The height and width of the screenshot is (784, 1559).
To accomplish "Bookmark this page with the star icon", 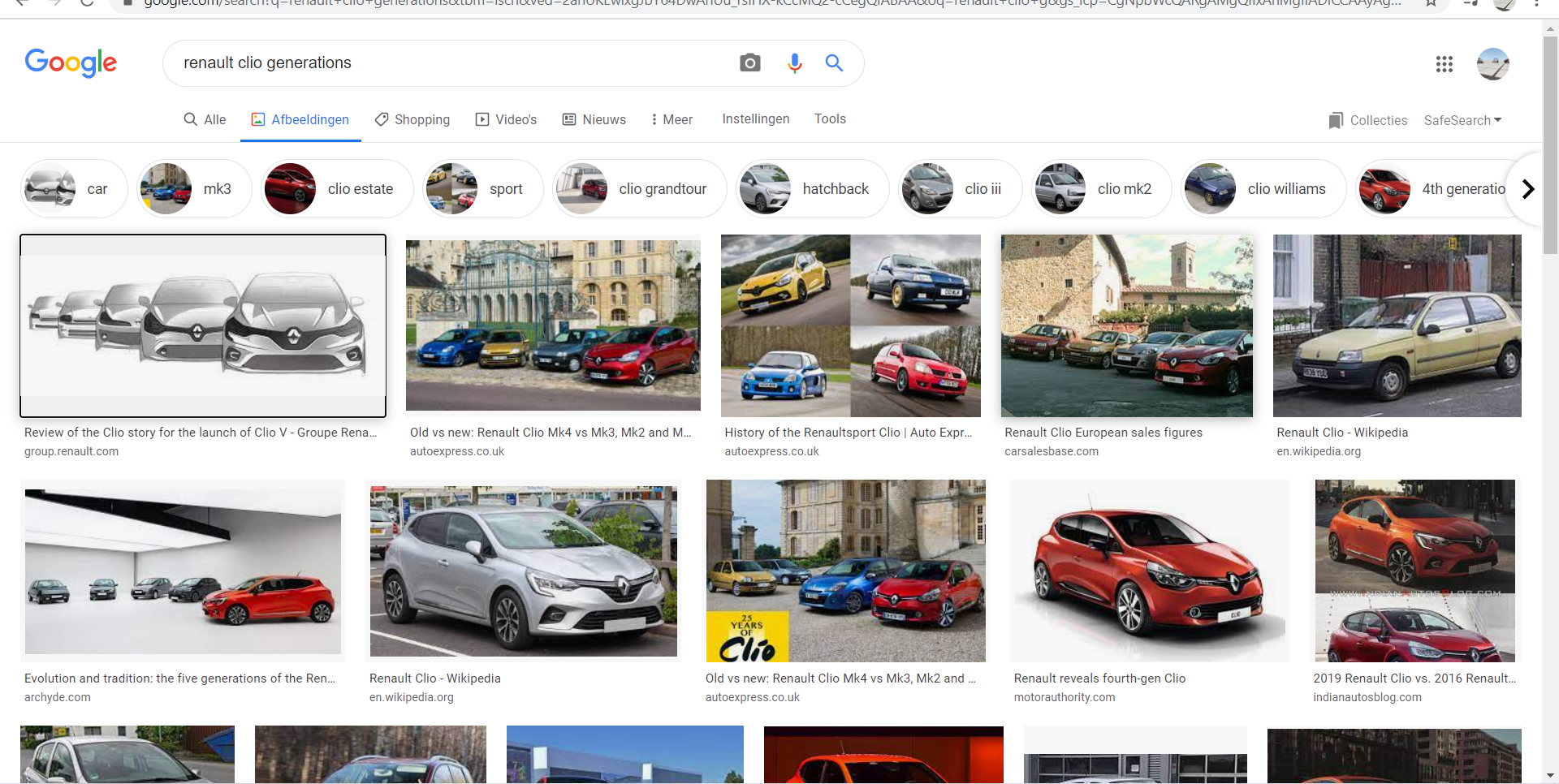I will pyautogui.click(x=1431, y=3).
